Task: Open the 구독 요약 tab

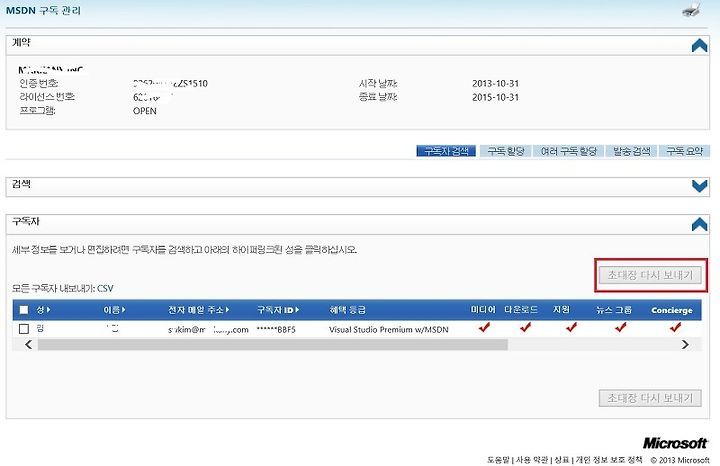Action: pyautogui.click(x=684, y=151)
